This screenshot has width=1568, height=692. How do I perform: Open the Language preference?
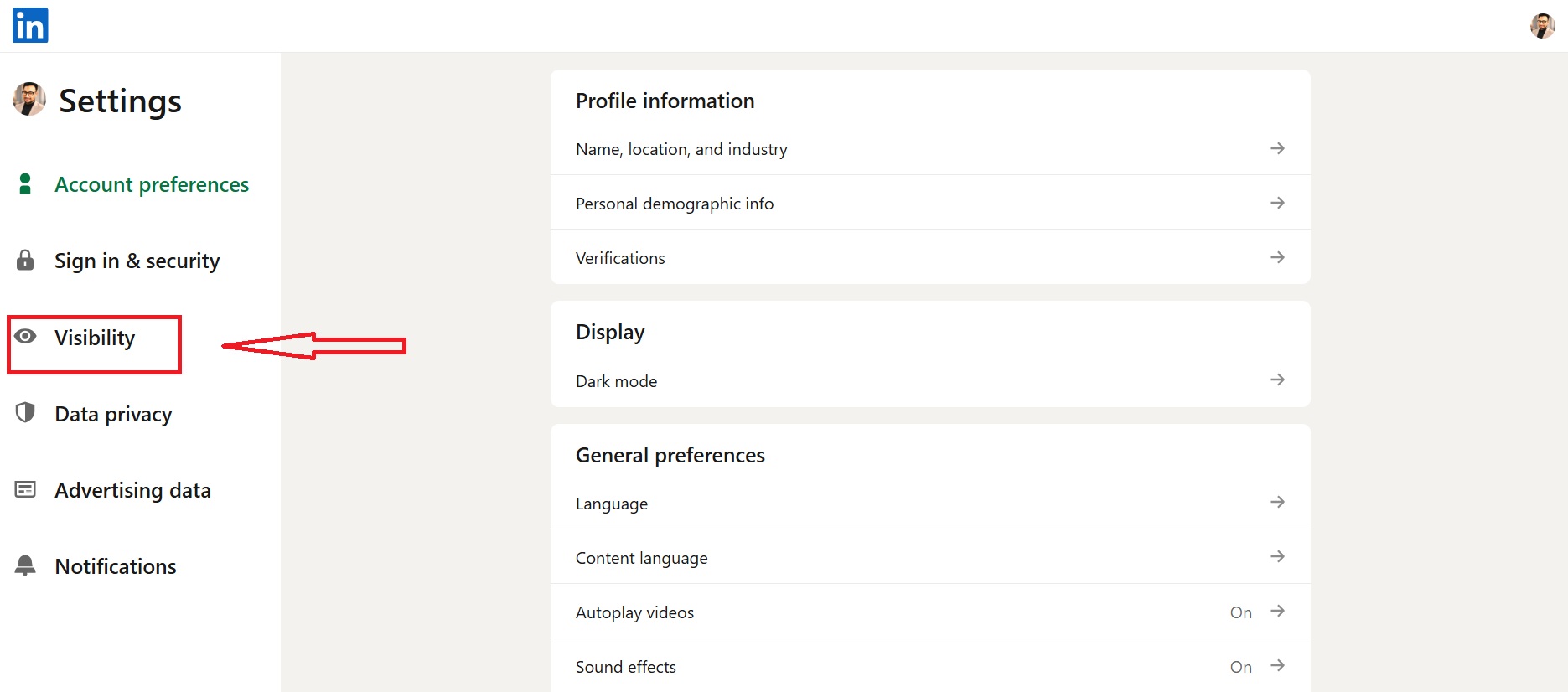(930, 503)
